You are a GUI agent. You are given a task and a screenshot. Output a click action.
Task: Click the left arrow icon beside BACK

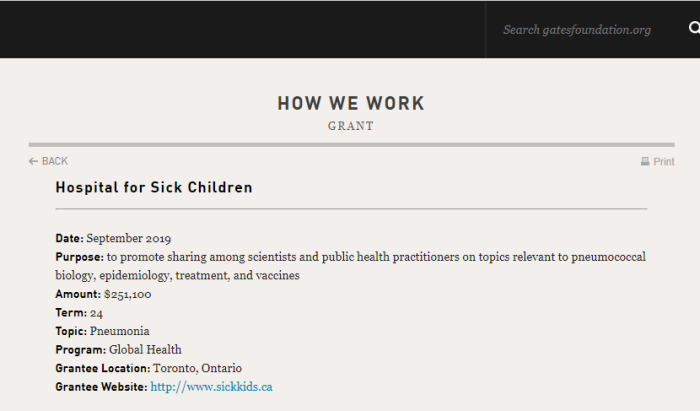(33, 161)
